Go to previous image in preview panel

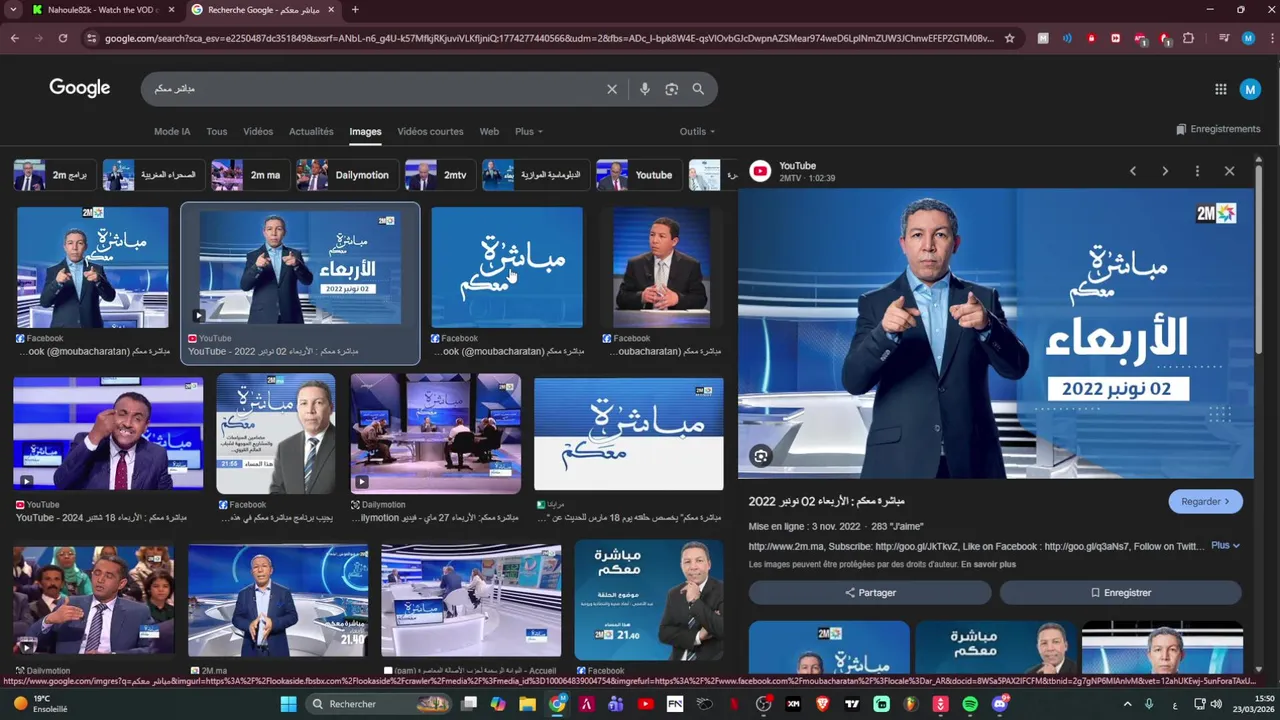[1133, 171]
